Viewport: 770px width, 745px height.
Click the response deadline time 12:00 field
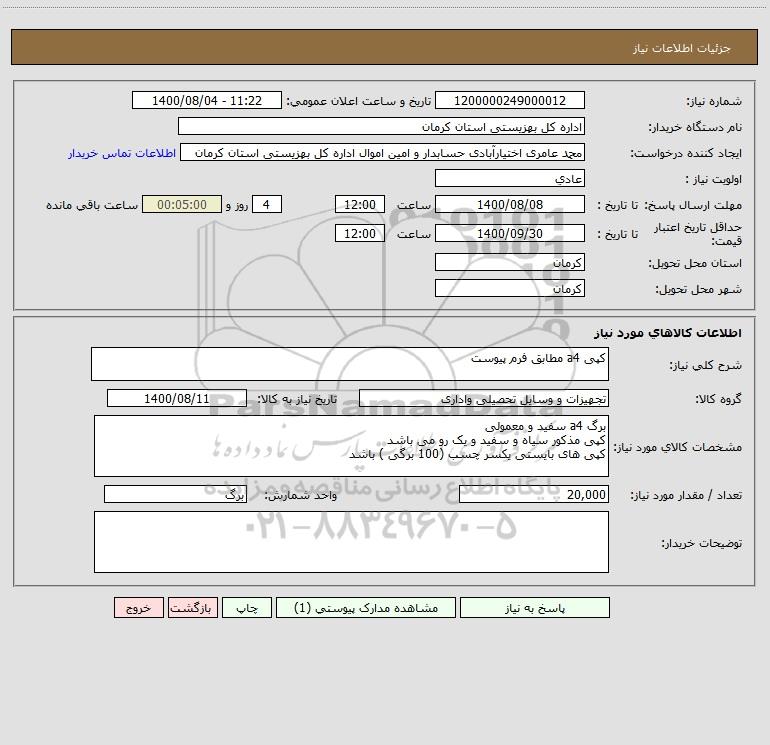(359, 204)
